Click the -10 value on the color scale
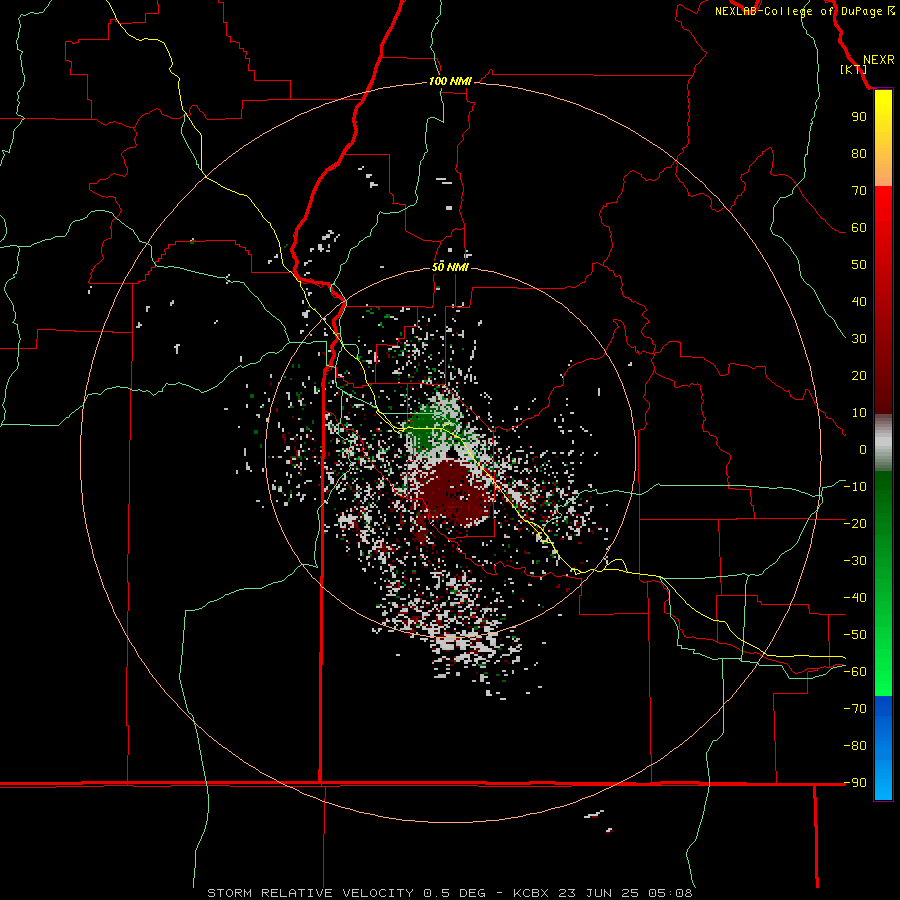This screenshot has width=900, height=900. click(855, 487)
